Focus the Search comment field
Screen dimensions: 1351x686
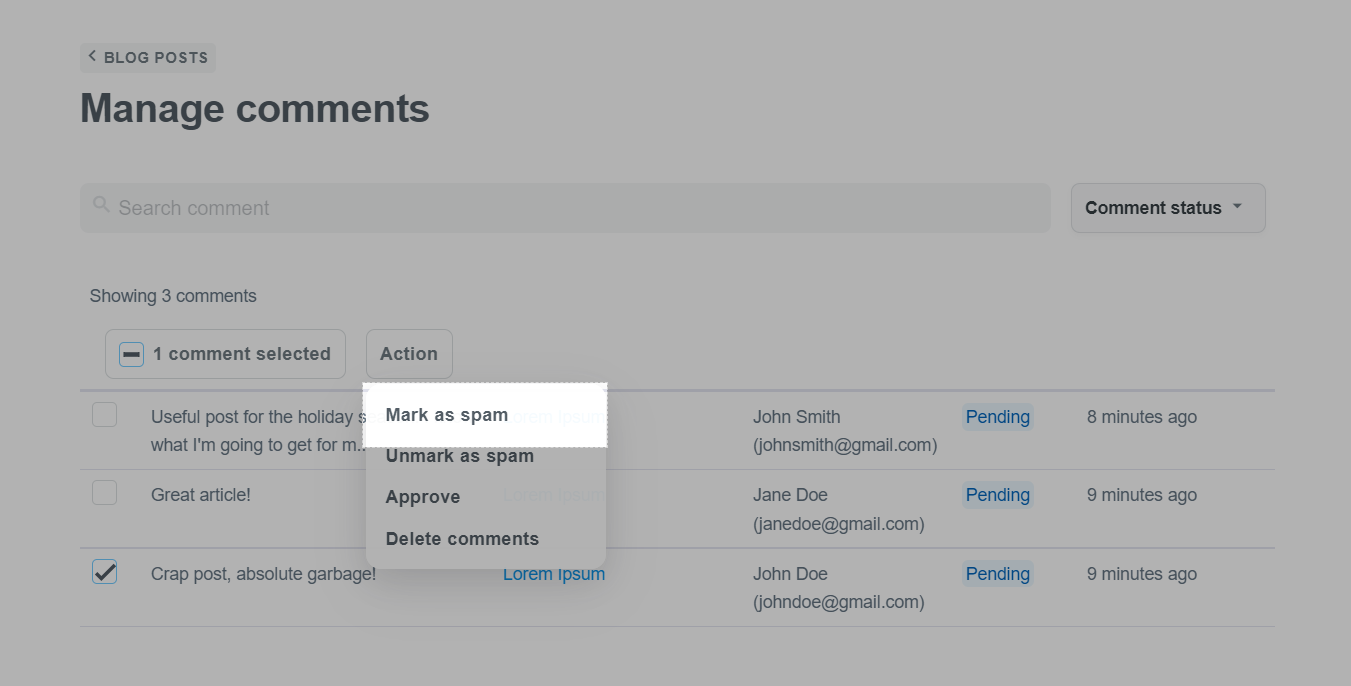[x=565, y=208]
